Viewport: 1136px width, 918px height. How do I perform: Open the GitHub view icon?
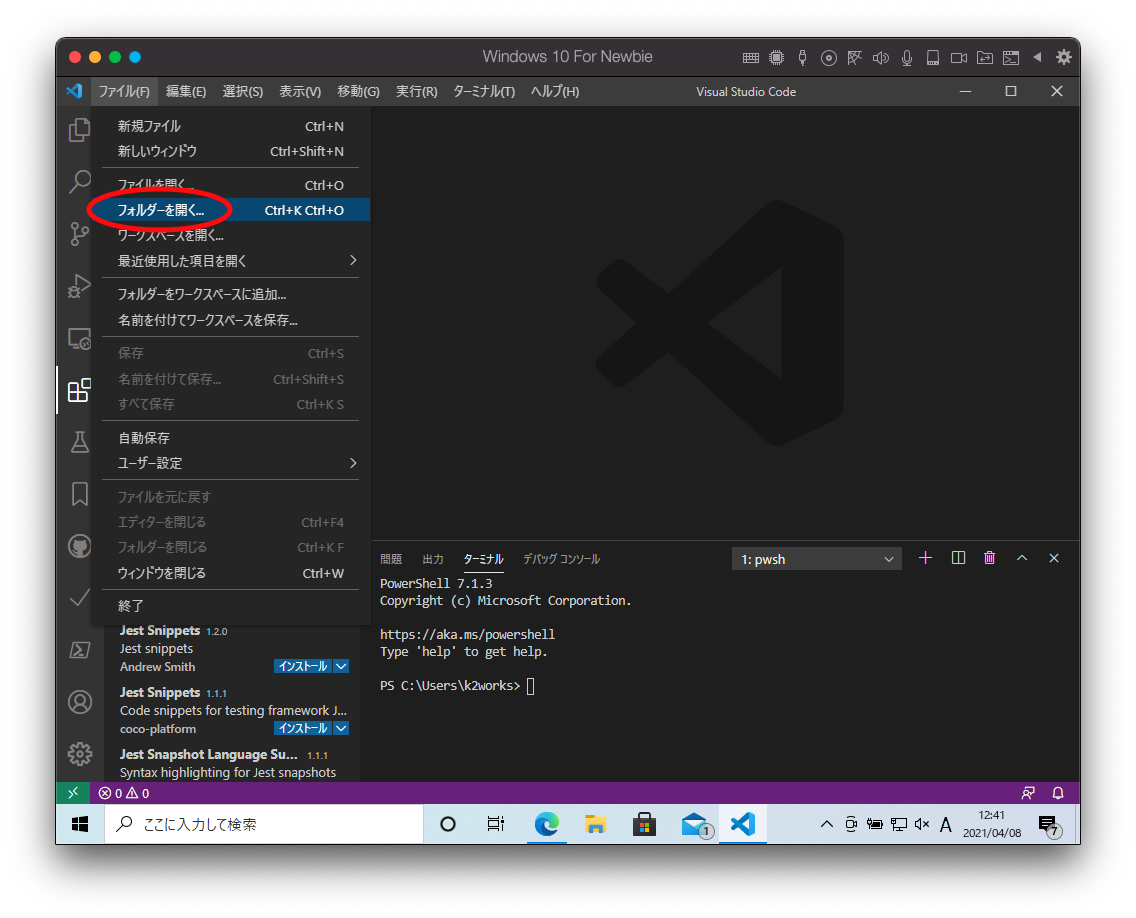point(79,546)
